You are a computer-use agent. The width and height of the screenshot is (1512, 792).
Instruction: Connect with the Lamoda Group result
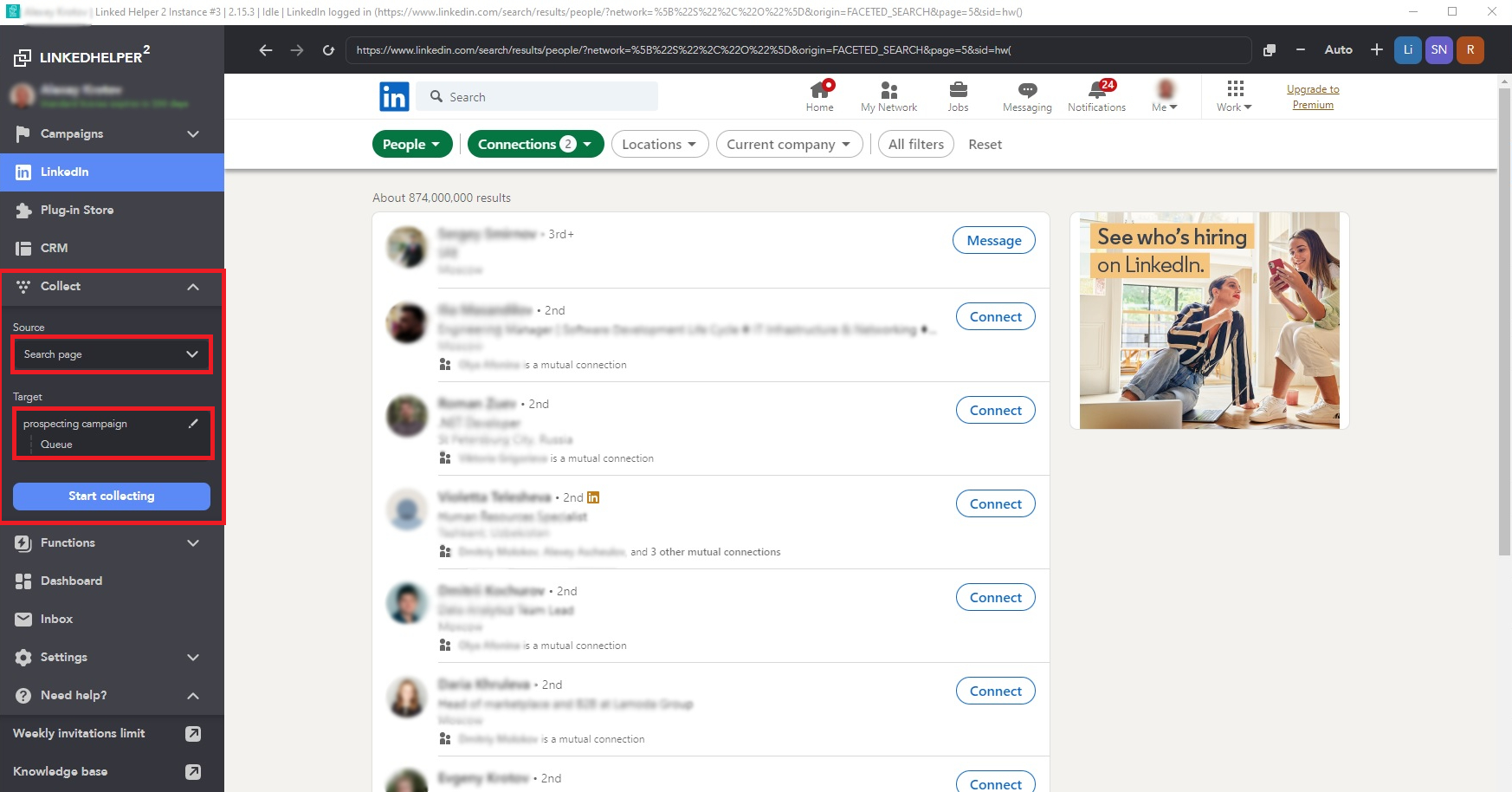click(x=996, y=691)
